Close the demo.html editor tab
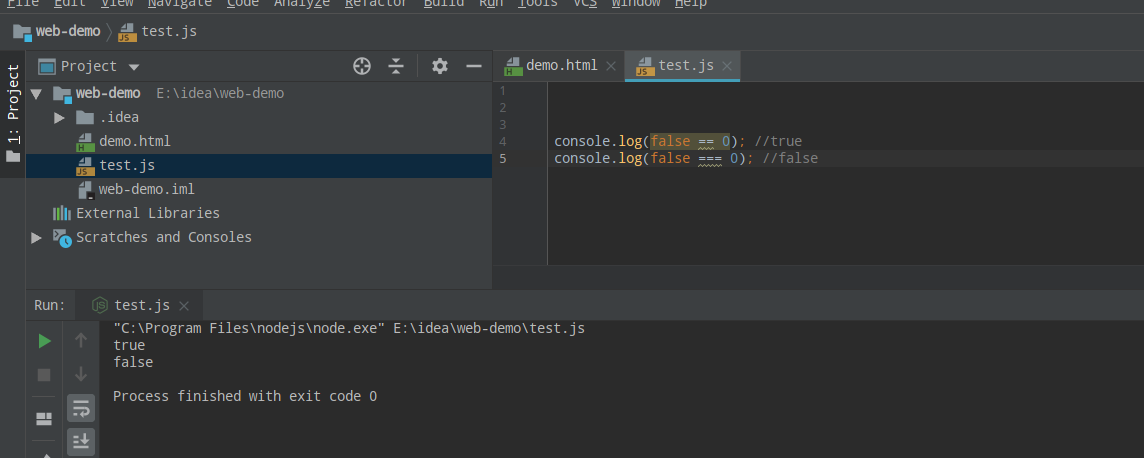 pyautogui.click(x=611, y=66)
